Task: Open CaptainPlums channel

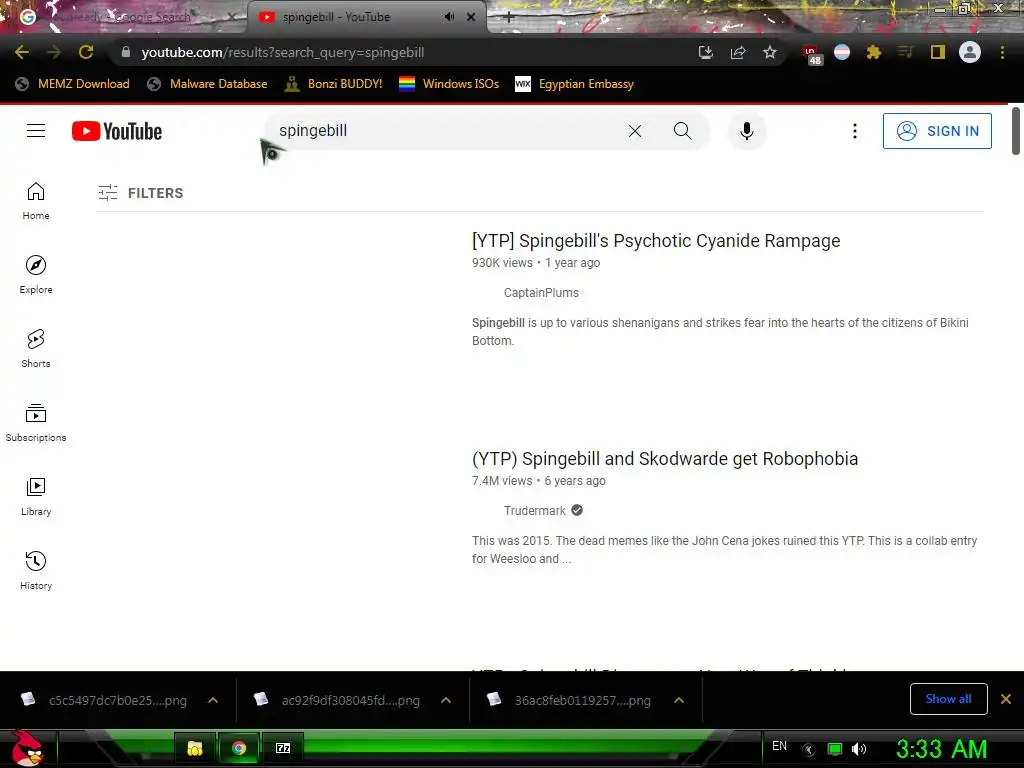Action: (x=541, y=293)
